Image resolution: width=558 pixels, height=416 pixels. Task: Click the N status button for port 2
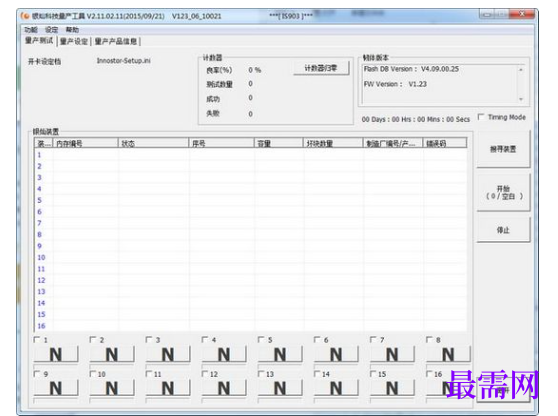tap(112, 354)
